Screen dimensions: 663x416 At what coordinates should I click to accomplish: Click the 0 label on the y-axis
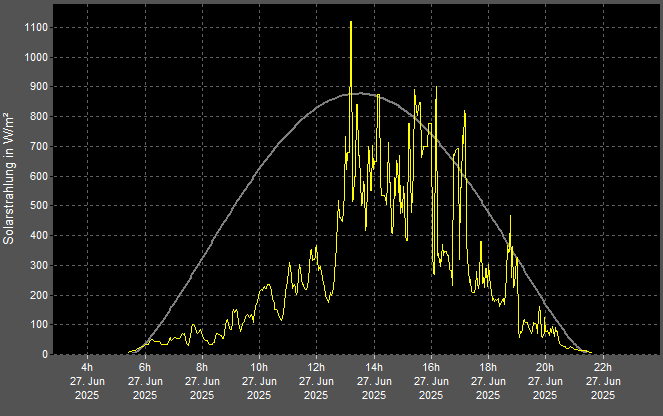(44, 355)
